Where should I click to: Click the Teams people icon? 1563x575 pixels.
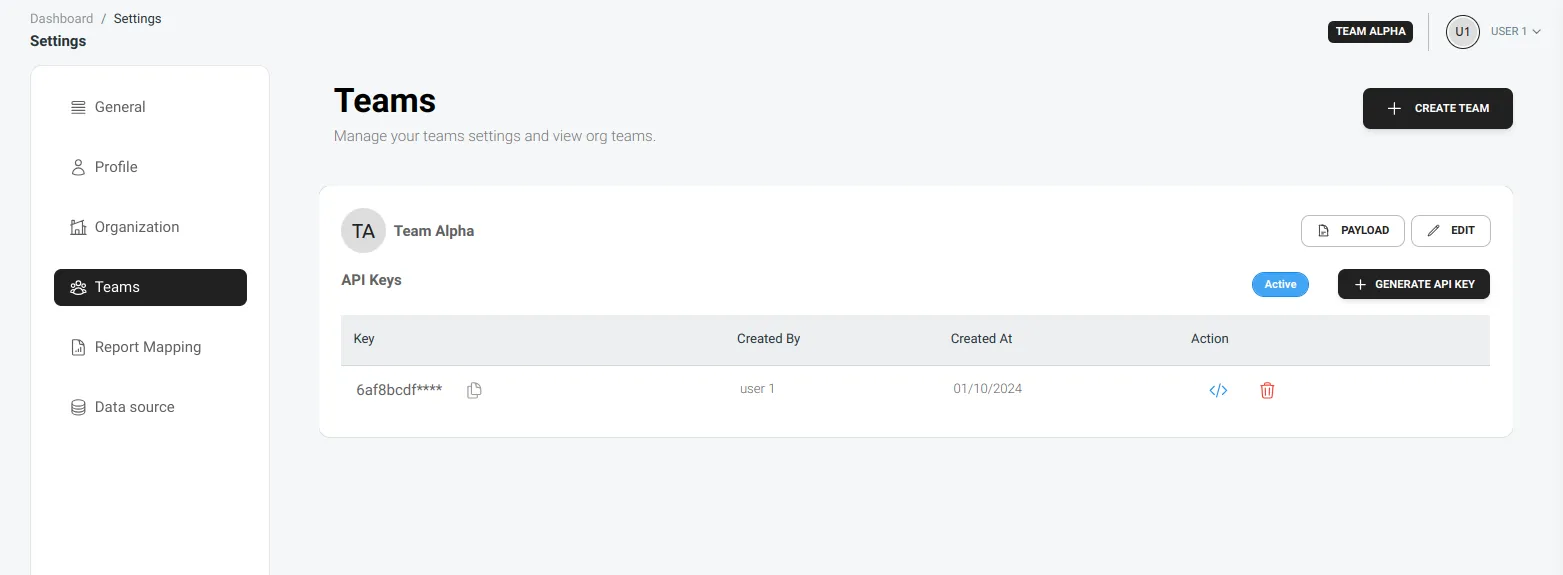coord(78,287)
